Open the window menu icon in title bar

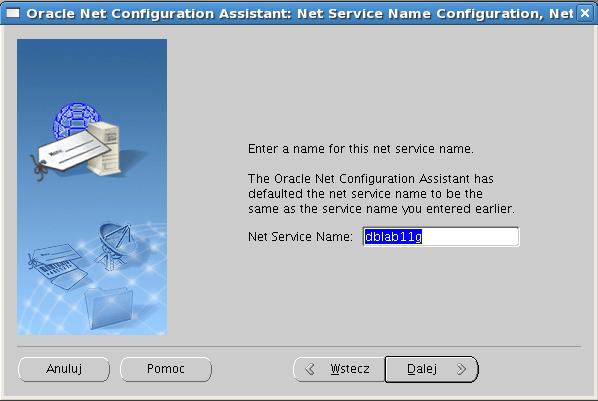click(13, 13)
